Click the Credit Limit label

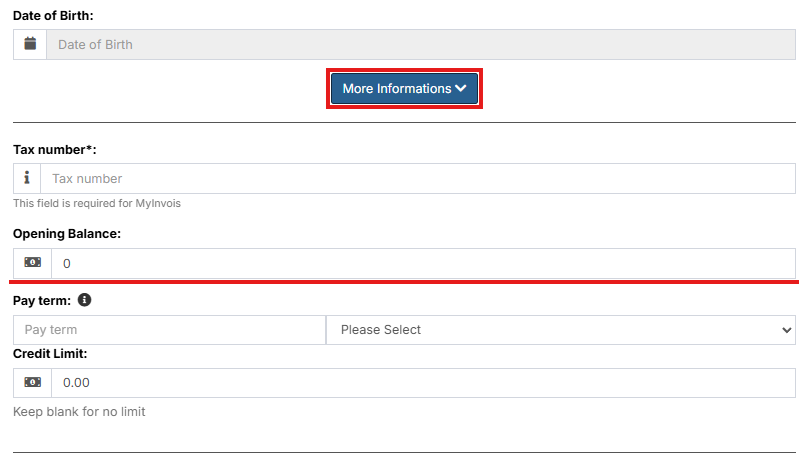(50, 353)
